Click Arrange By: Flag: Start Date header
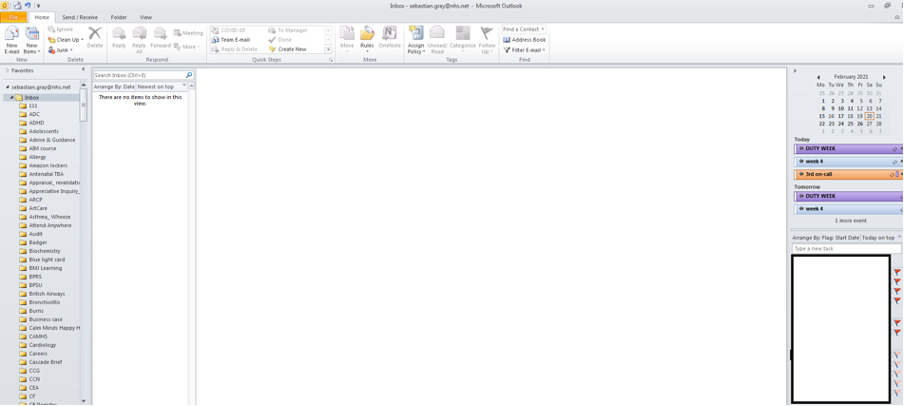The height and width of the screenshot is (406, 904). tap(826, 238)
